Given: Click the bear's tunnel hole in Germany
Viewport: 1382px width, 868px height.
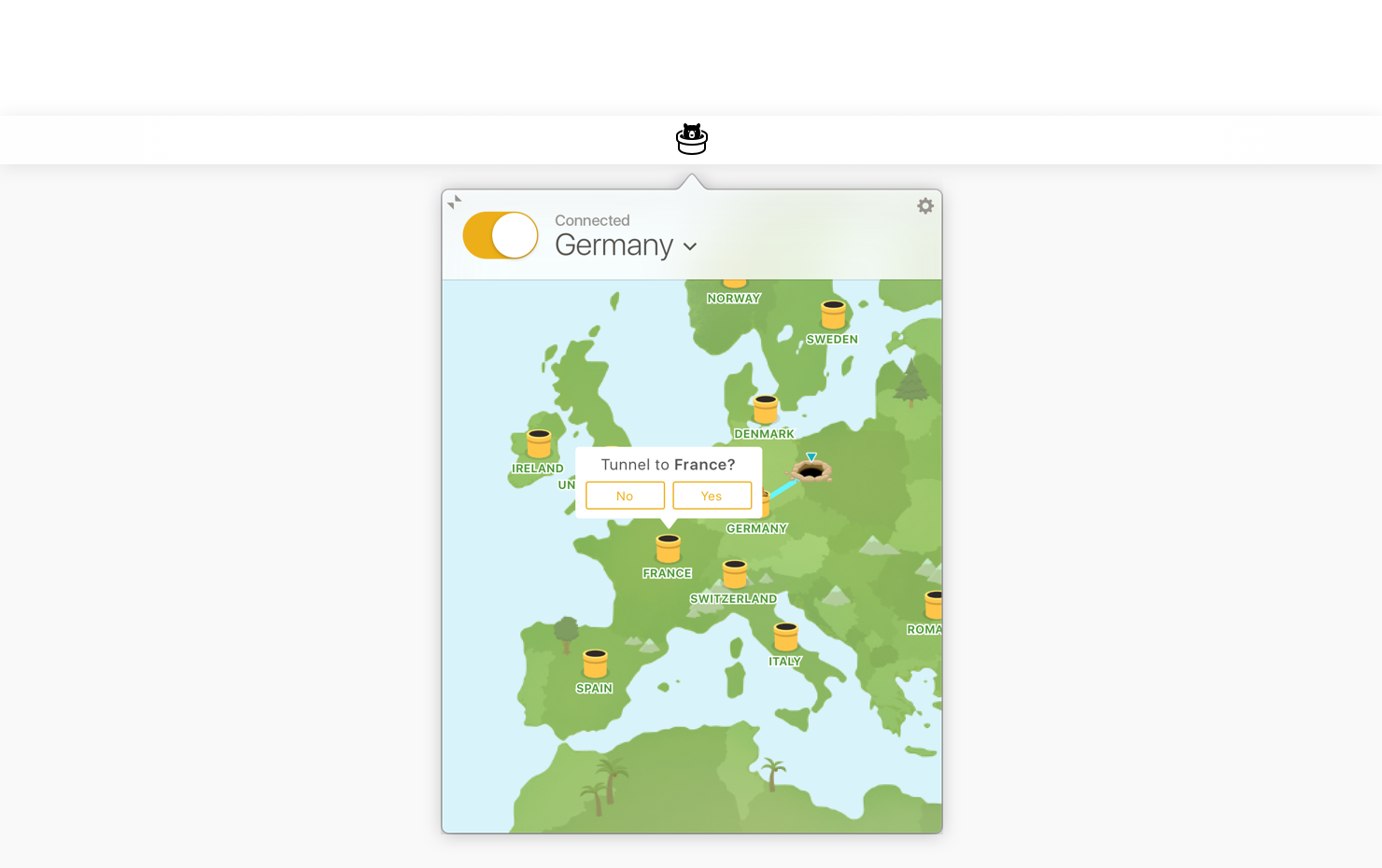Looking at the screenshot, I should [x=811, y=469].
